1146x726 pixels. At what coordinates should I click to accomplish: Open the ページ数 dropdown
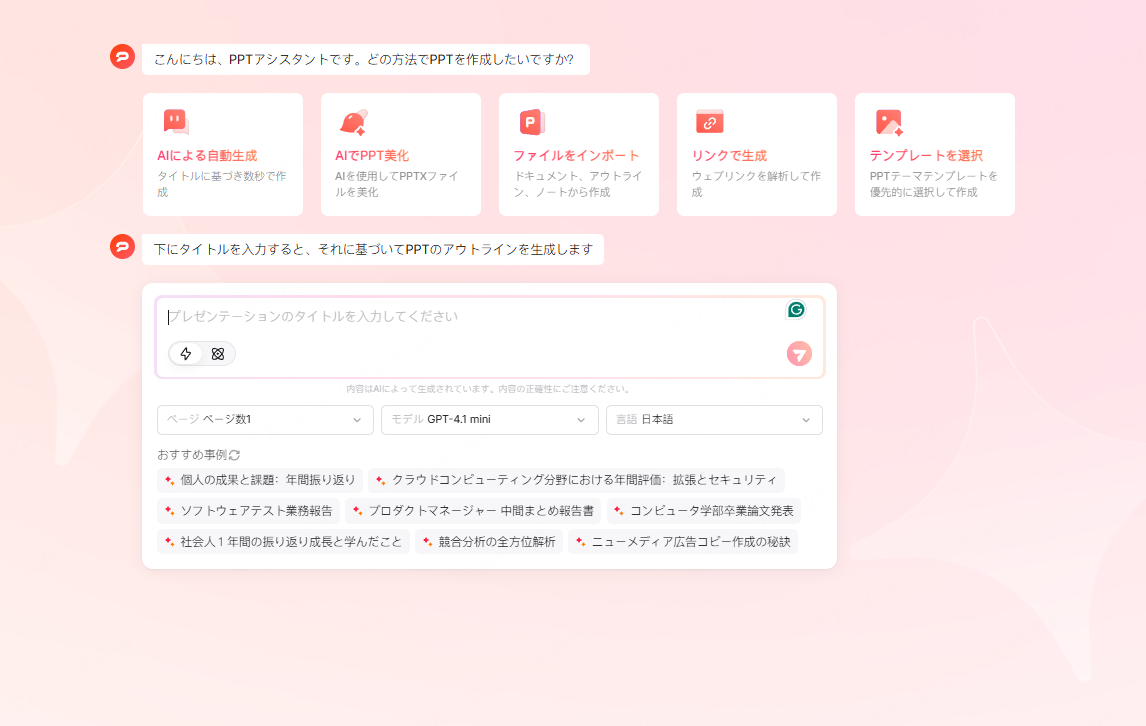click(x=265, y=420)
